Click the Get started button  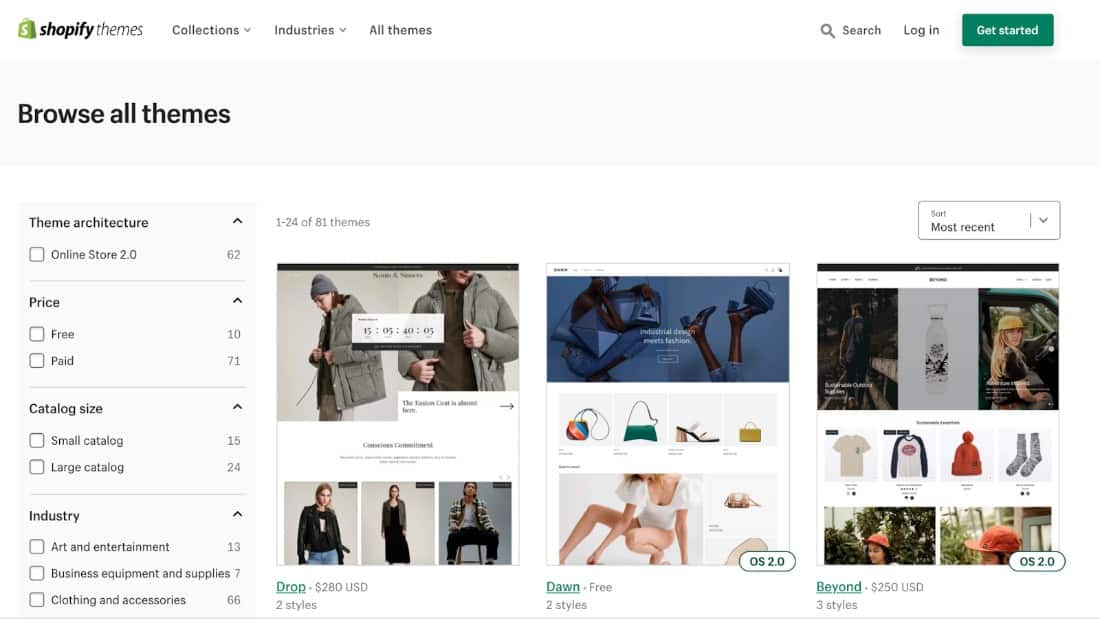[x=1007, y=30]
